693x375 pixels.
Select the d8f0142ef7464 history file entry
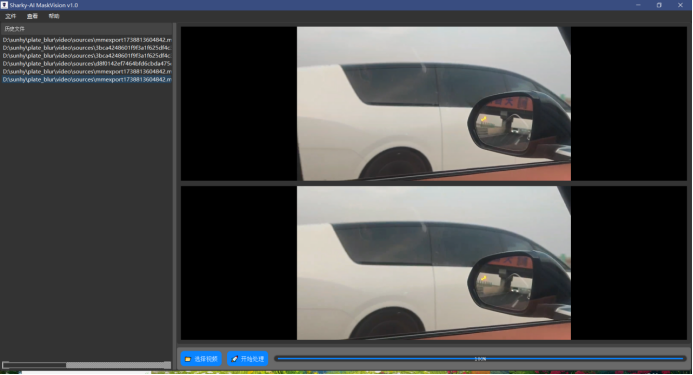pos(87,64)
